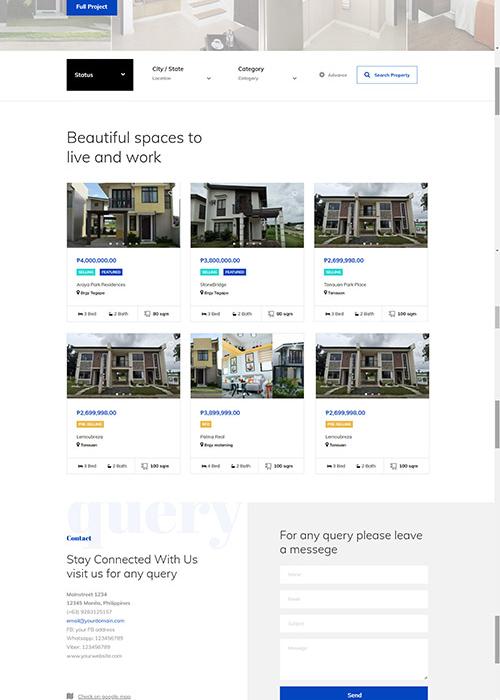This screenshot has width=500, height=700.
Task: Click the location pin on Araya Park Residences
Action: [x=78, y=293]
